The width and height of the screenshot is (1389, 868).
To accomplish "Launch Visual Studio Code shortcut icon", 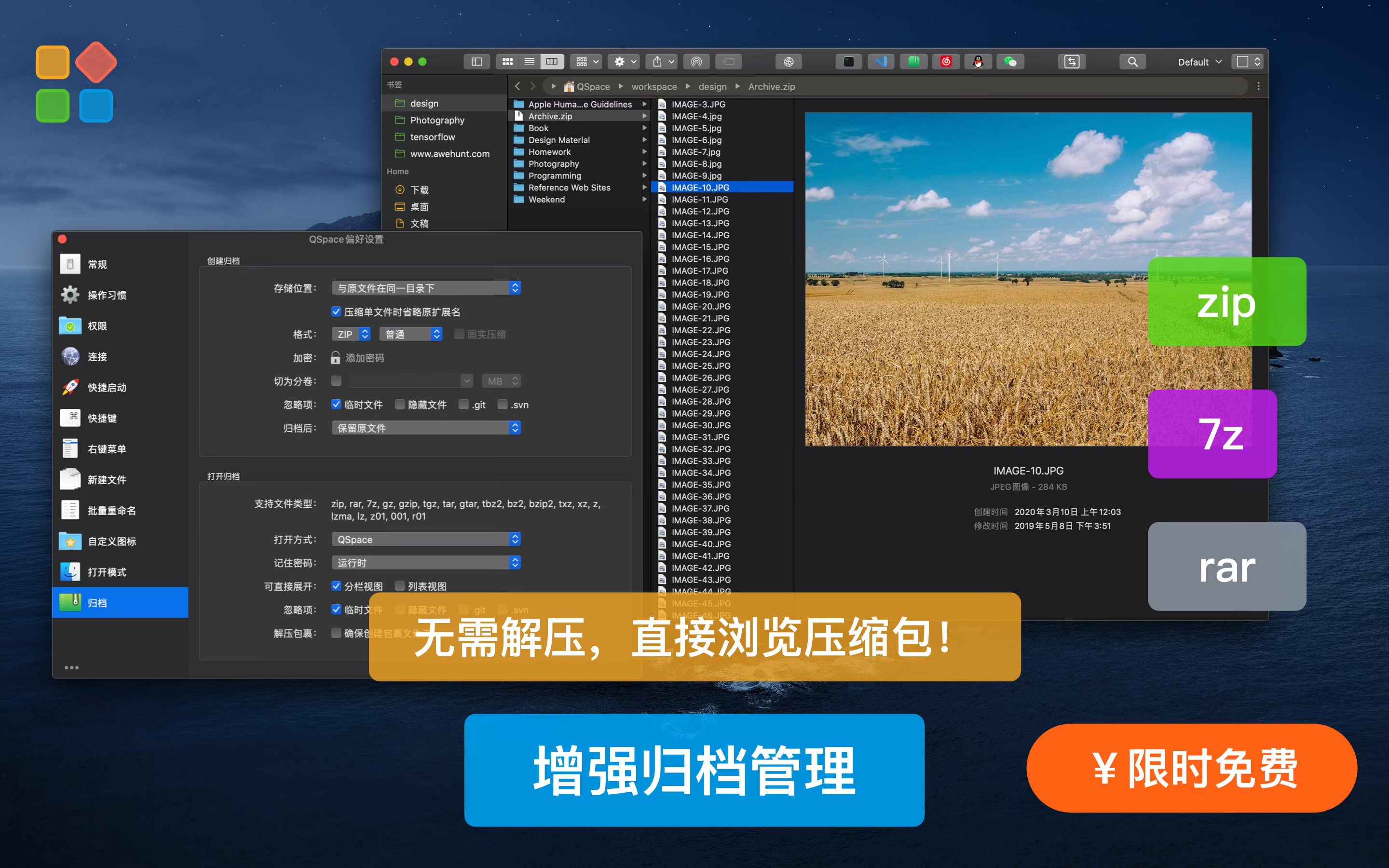I will pyautogui.click(x=881, y=61).
